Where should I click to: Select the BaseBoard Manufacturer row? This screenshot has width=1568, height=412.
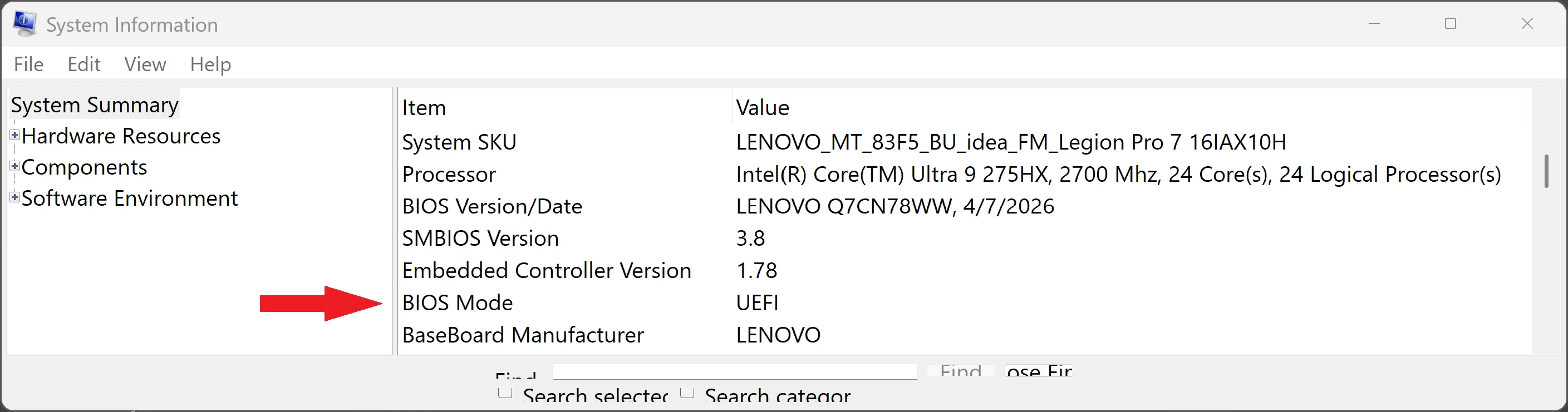(x=964, y=335)
